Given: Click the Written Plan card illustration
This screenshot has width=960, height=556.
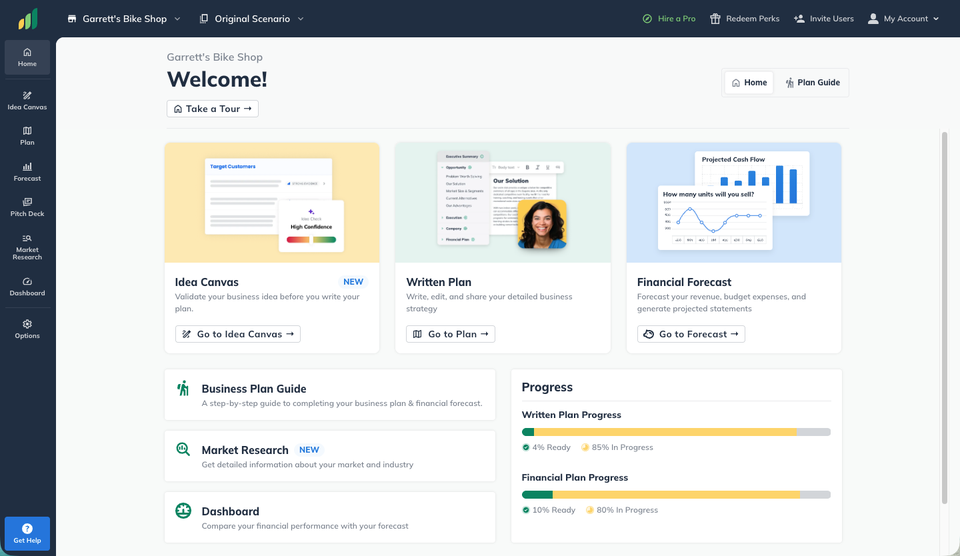Looking at the screenshot, I should (x=503, y=203).
